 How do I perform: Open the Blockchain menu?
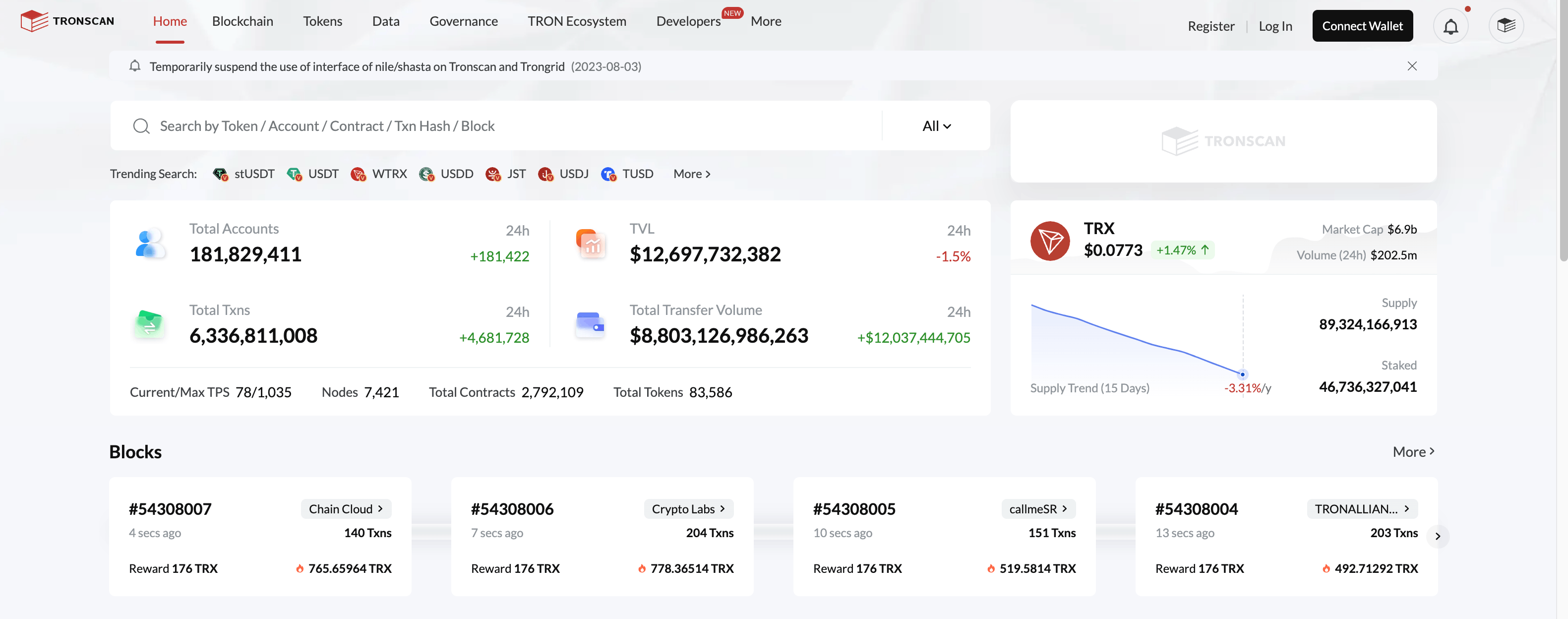(x=243, y=21)
